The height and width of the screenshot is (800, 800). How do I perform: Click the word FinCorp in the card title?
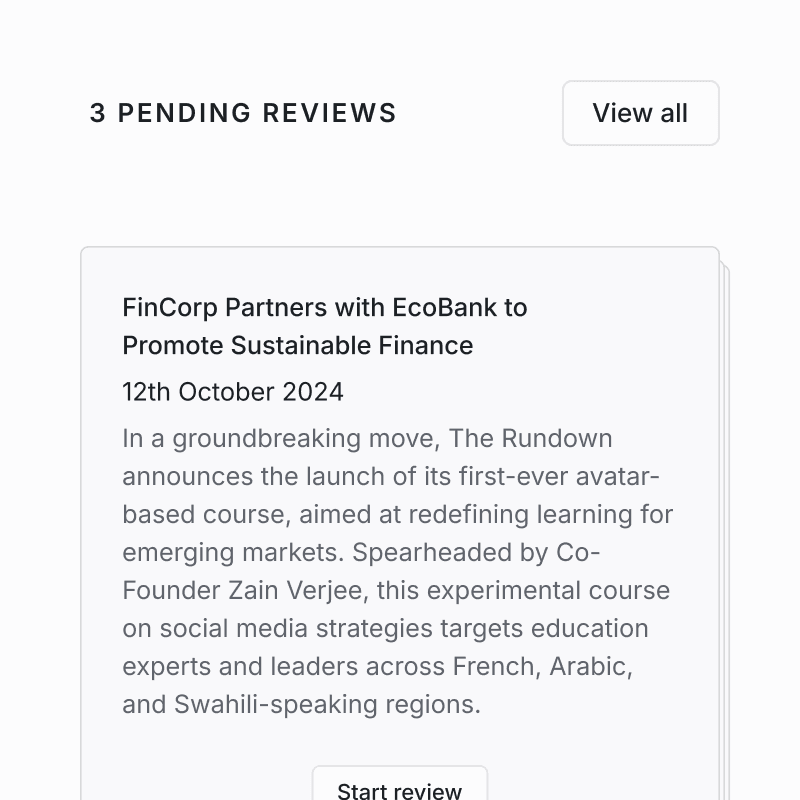(x=170, y=307)
